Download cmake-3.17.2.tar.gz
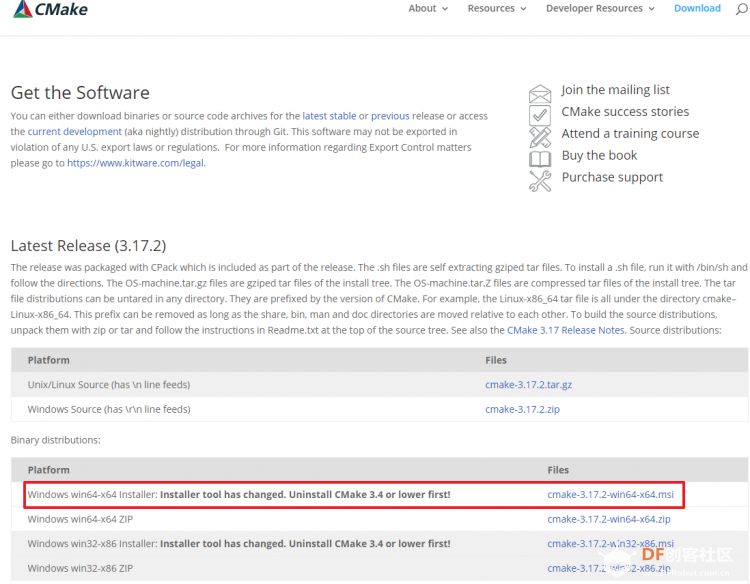 [x=529, y=385]
